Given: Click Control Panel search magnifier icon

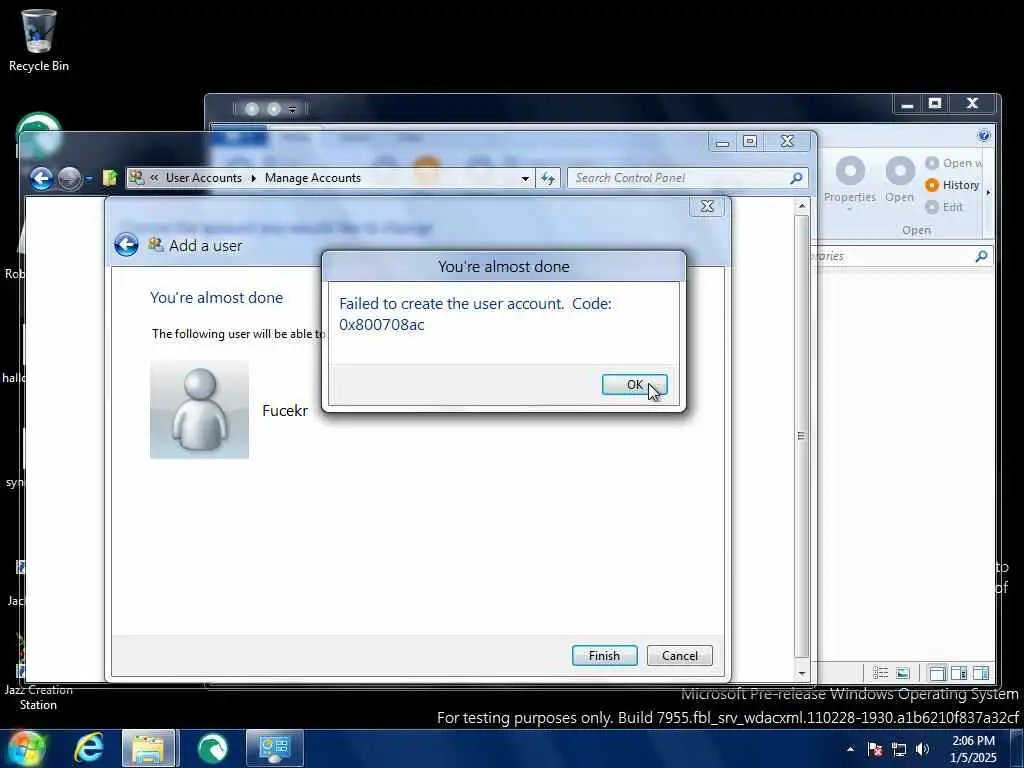Looking at the screenshot, I should click(x=796, y=178).
